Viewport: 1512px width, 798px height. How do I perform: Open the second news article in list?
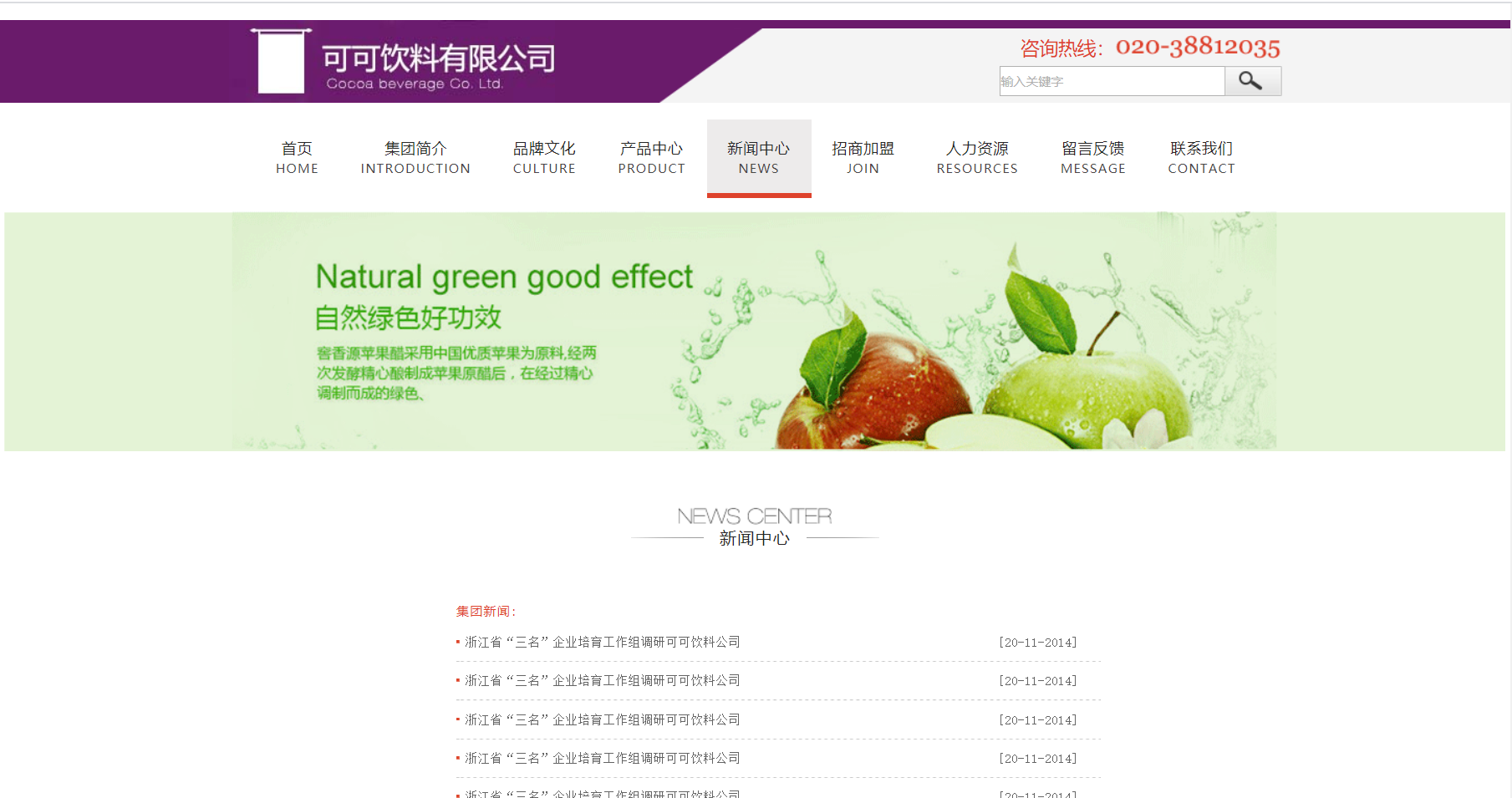pos(602,681)
